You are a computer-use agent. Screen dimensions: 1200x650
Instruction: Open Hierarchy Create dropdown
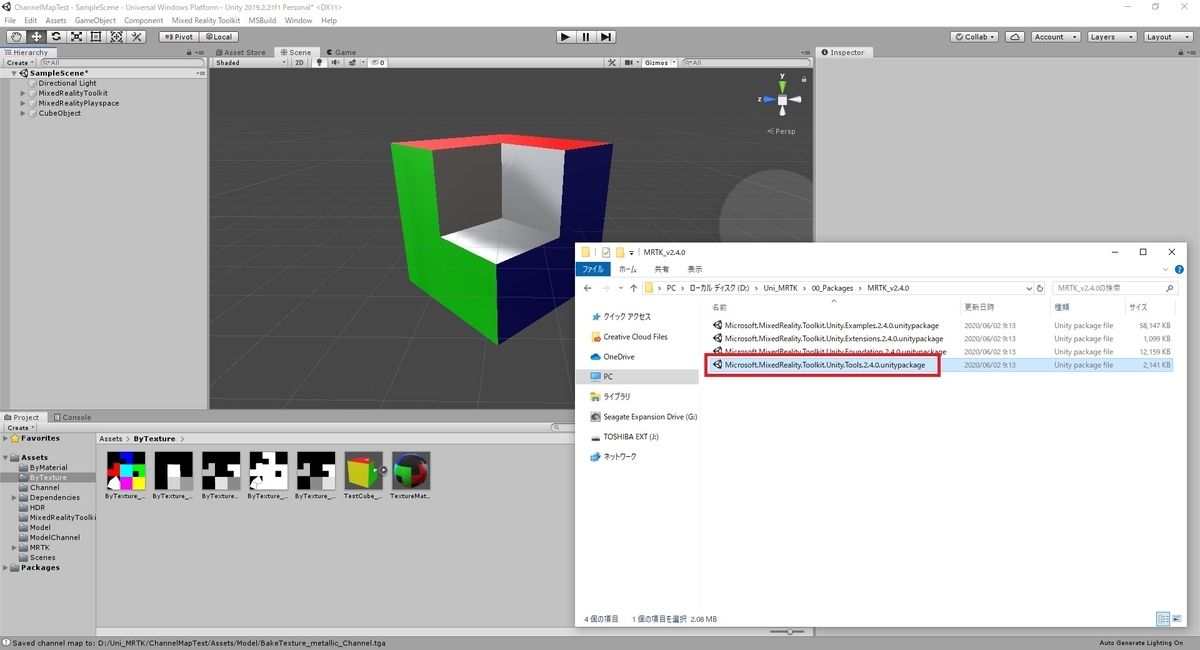pyautogui.click(x=20, y=62)
